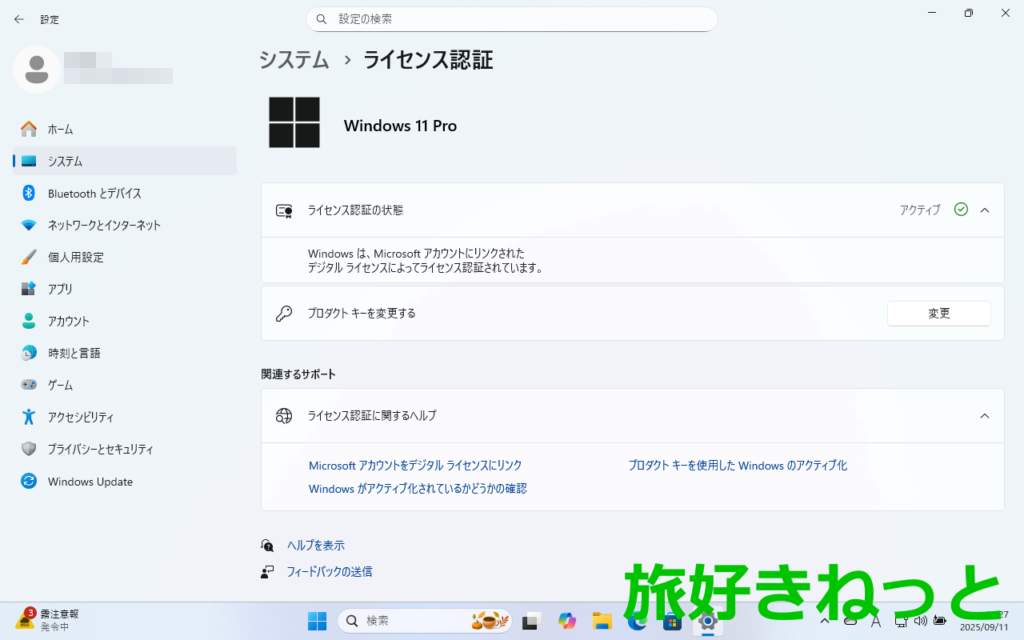Screen dimensions: 1024x640
Task: Click the license certificate icon
Action: pyautogui.click(x=284, y=210)
